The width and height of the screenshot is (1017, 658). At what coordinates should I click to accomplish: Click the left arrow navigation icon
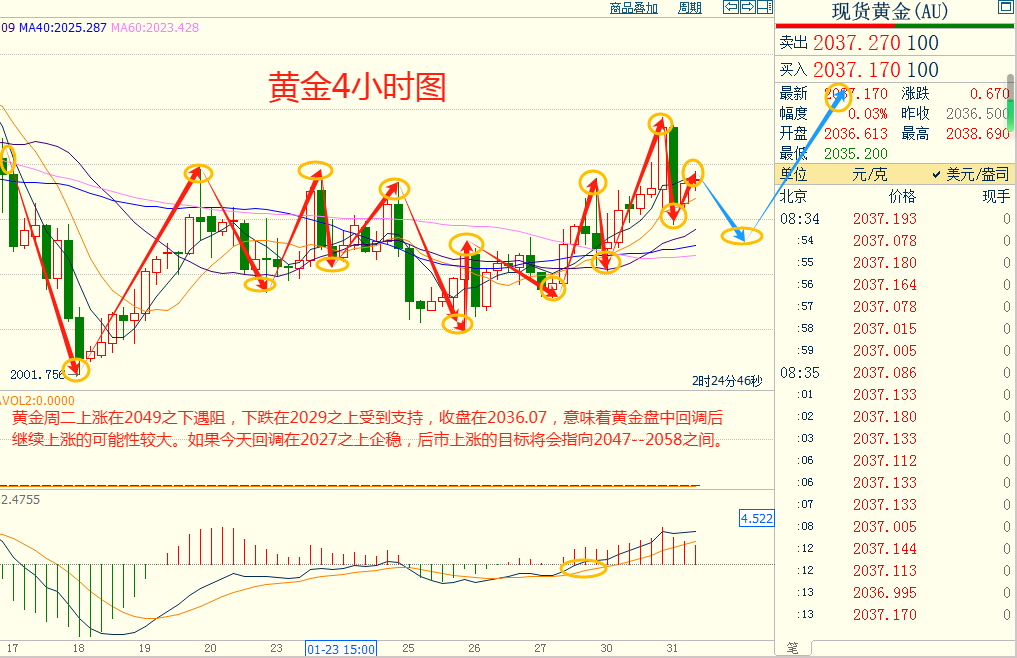(731, 7)
